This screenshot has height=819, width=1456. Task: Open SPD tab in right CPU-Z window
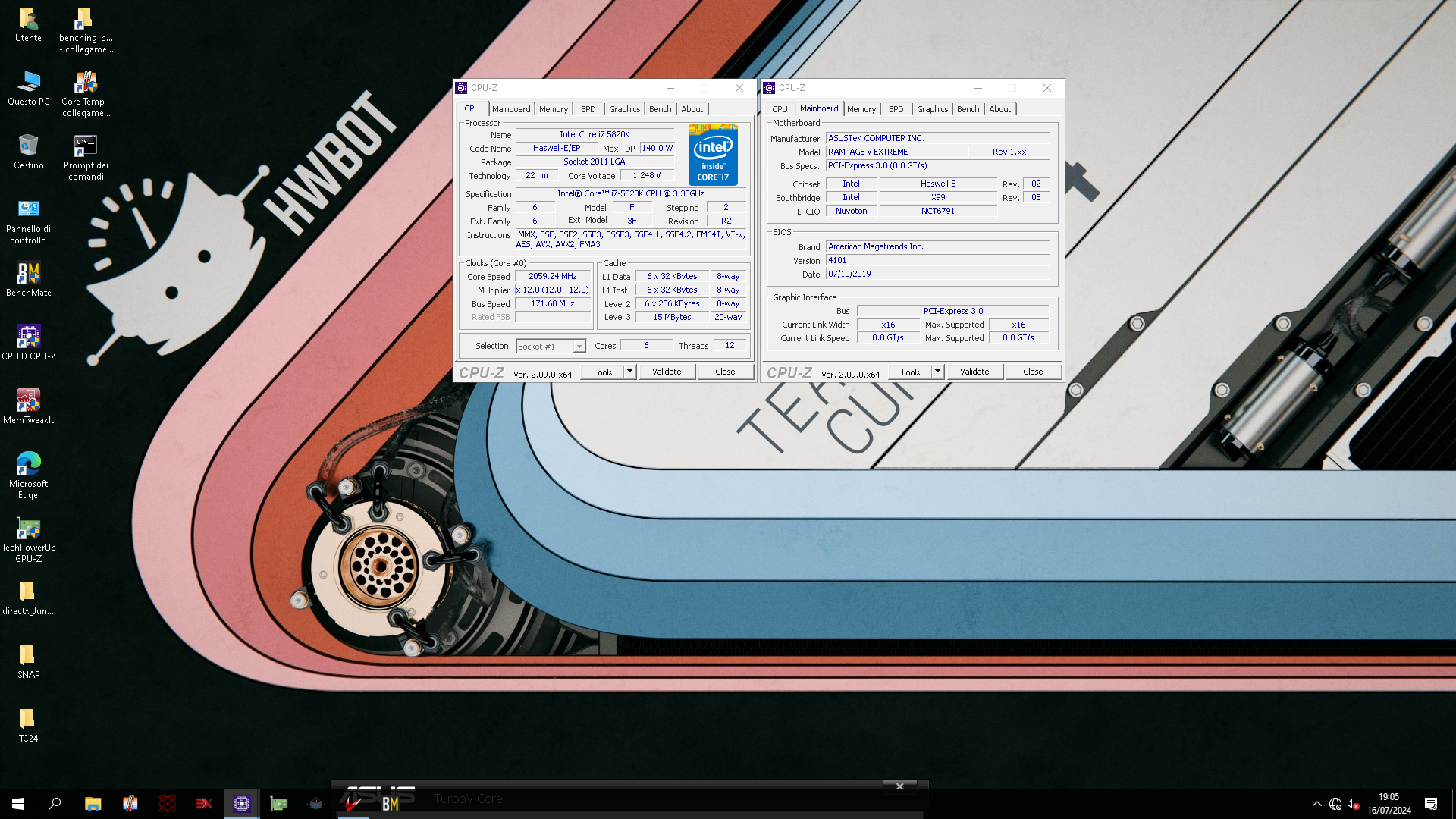(896, 109)
